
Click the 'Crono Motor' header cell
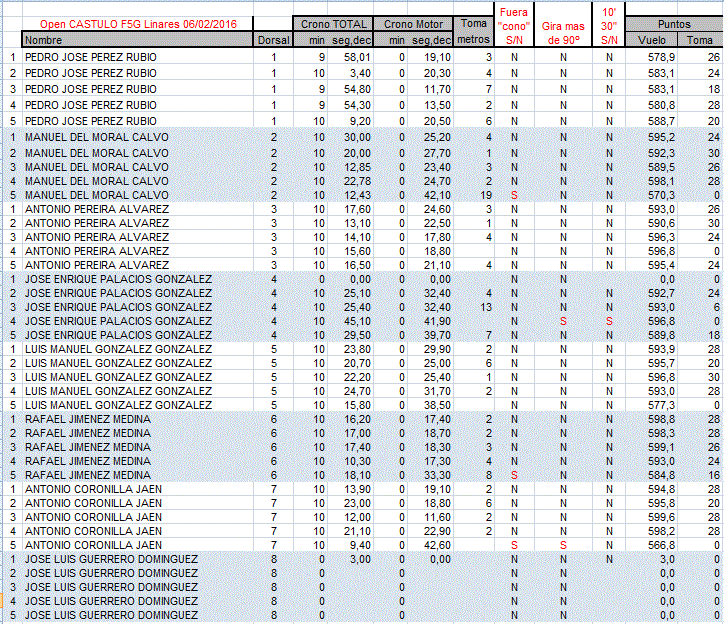(413, 24)
